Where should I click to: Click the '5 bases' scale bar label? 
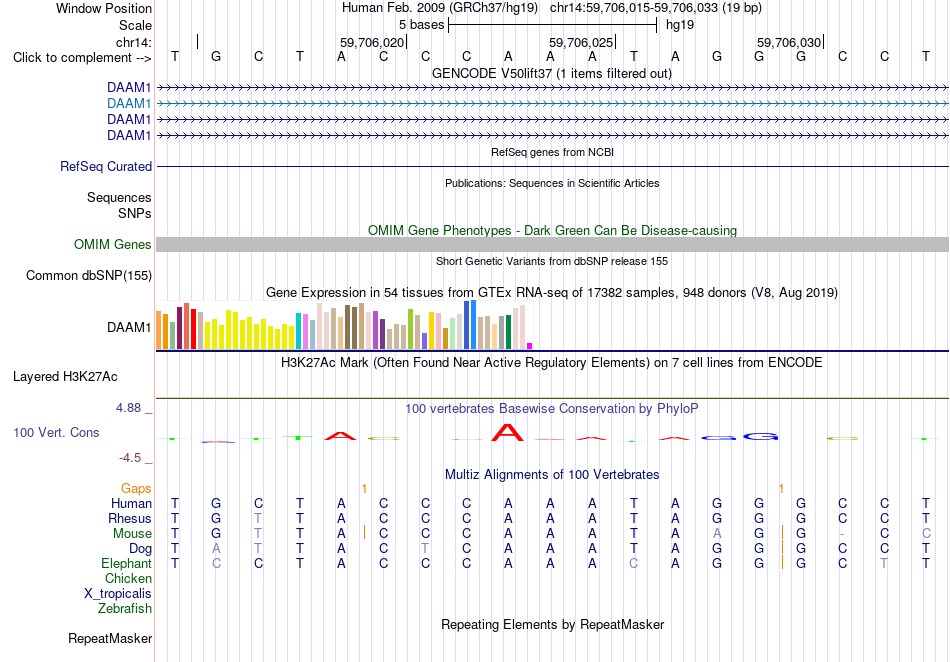[x=421, y=25]
